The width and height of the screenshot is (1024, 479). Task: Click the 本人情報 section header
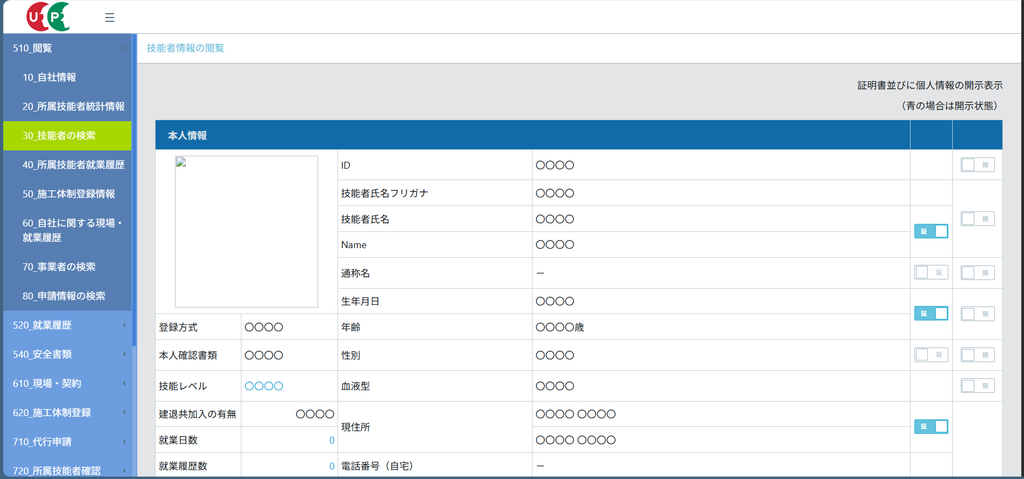532,135
